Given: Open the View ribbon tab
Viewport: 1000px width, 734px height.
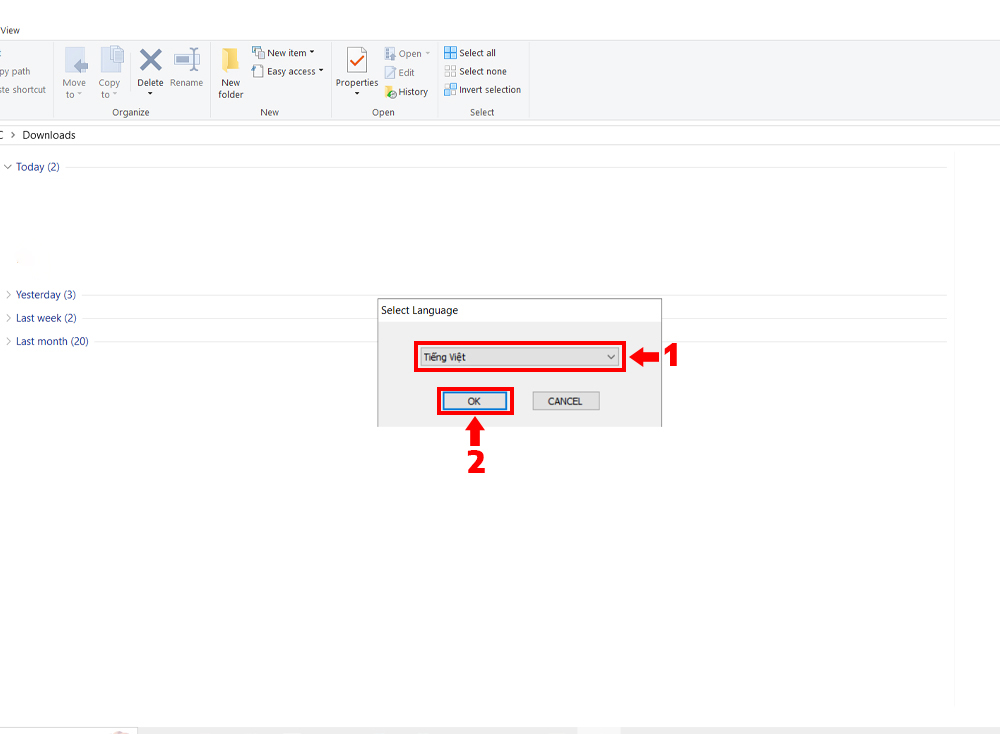Looking at the screenshot, I should (10, 30).
